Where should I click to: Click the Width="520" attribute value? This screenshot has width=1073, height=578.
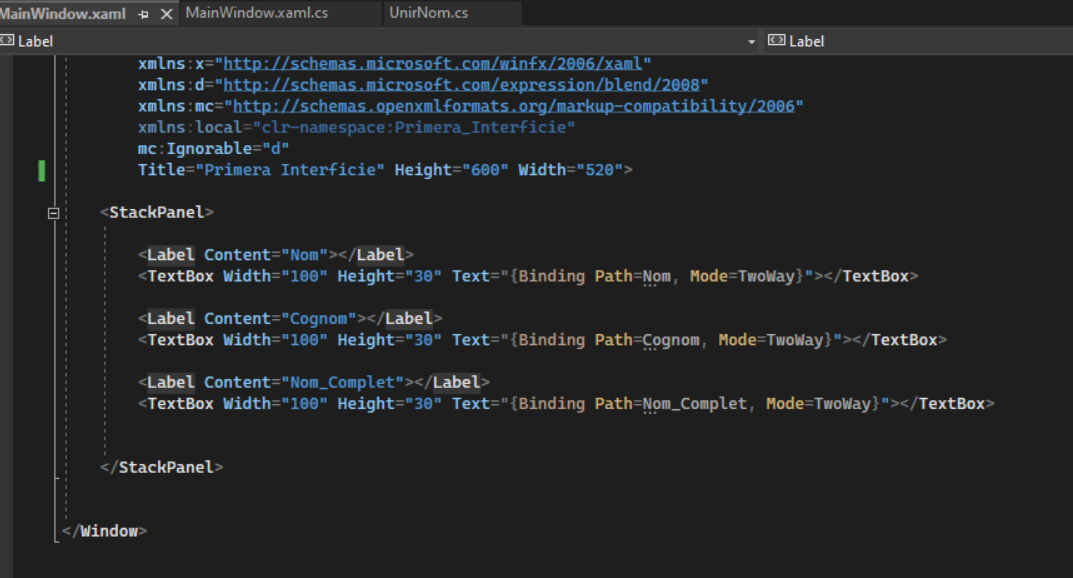tap(598, 170)
